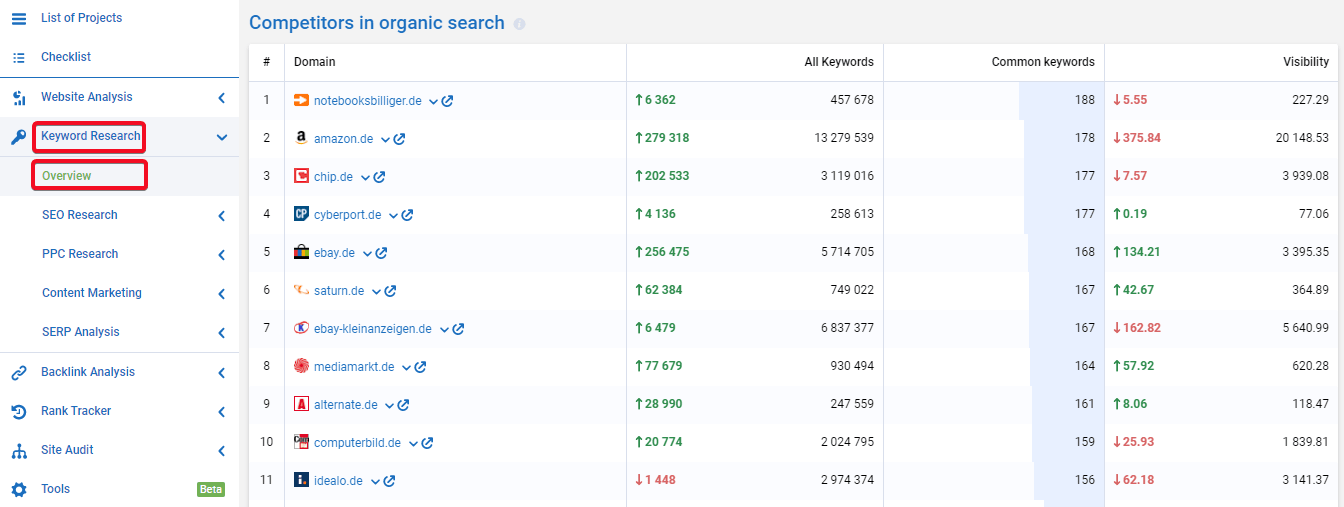1344x507 pixels.
Task: Click the ebay.de favicon
Action: coord(301,252)
